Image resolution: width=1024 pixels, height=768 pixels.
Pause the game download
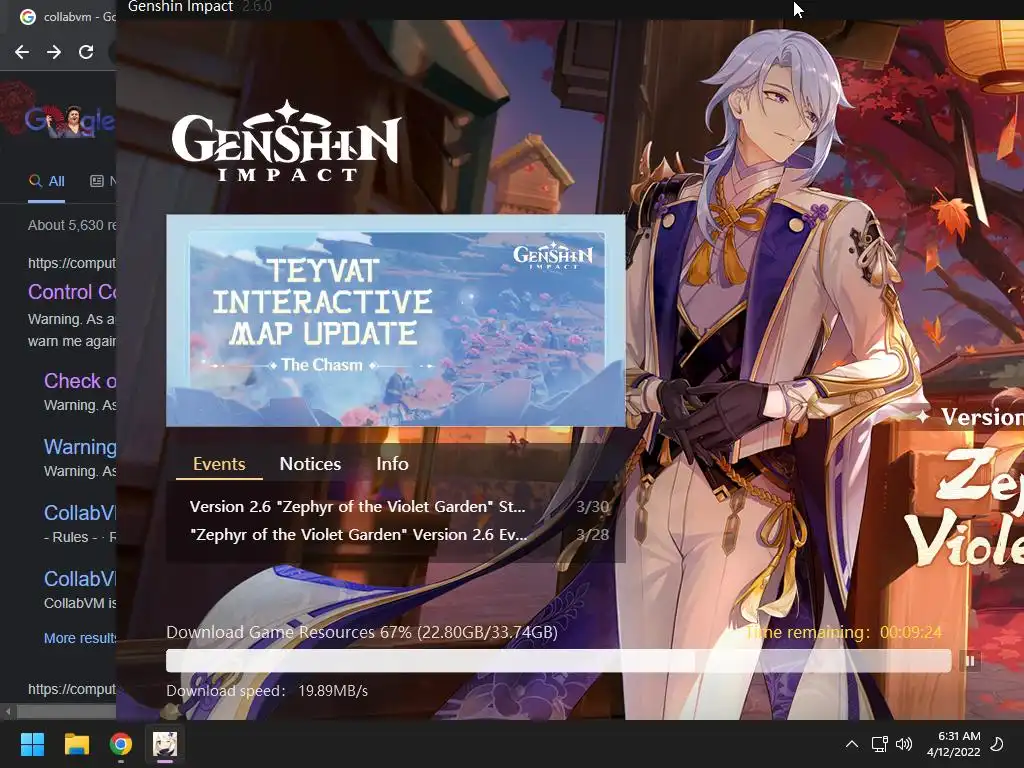pos(970,661)
